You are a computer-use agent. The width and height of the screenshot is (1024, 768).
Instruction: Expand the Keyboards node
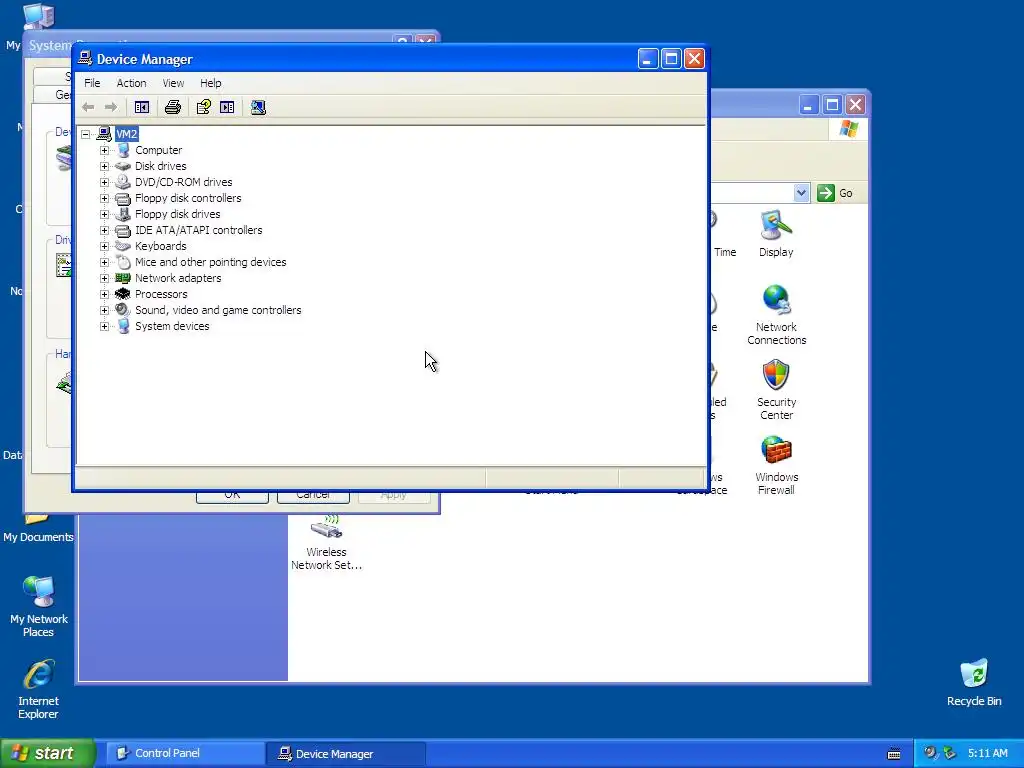point(104,246)
